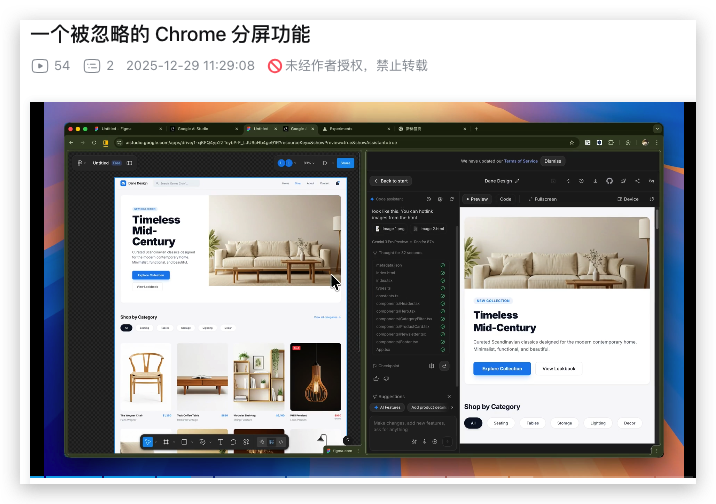Close the suggestions panel with X

449,396
